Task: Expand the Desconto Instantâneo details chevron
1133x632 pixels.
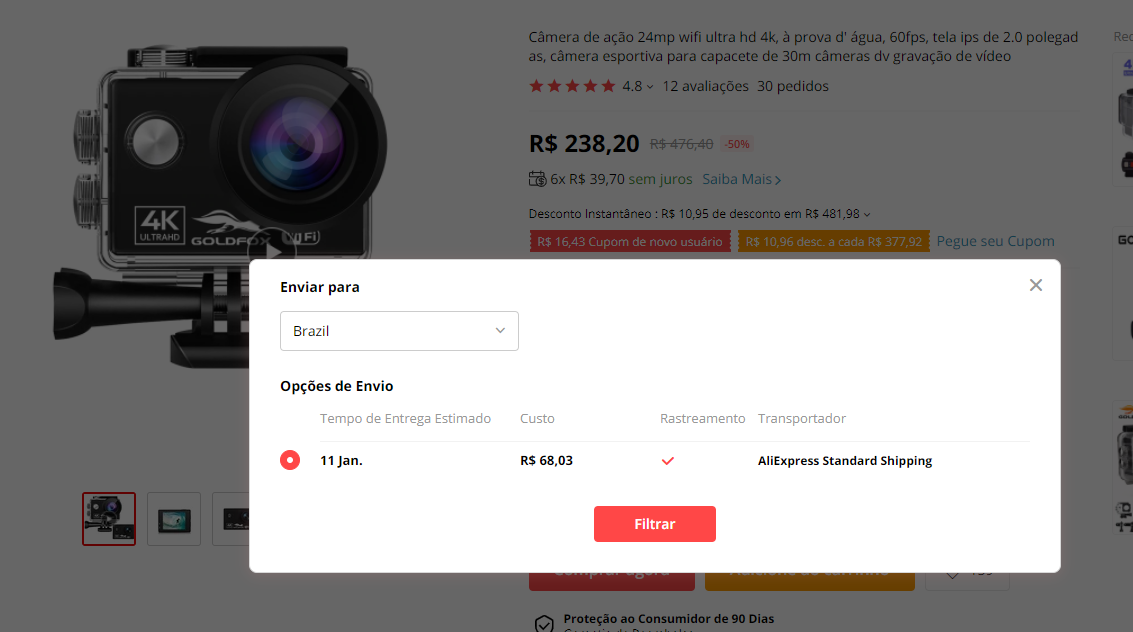Action: (x=867, y=214)
